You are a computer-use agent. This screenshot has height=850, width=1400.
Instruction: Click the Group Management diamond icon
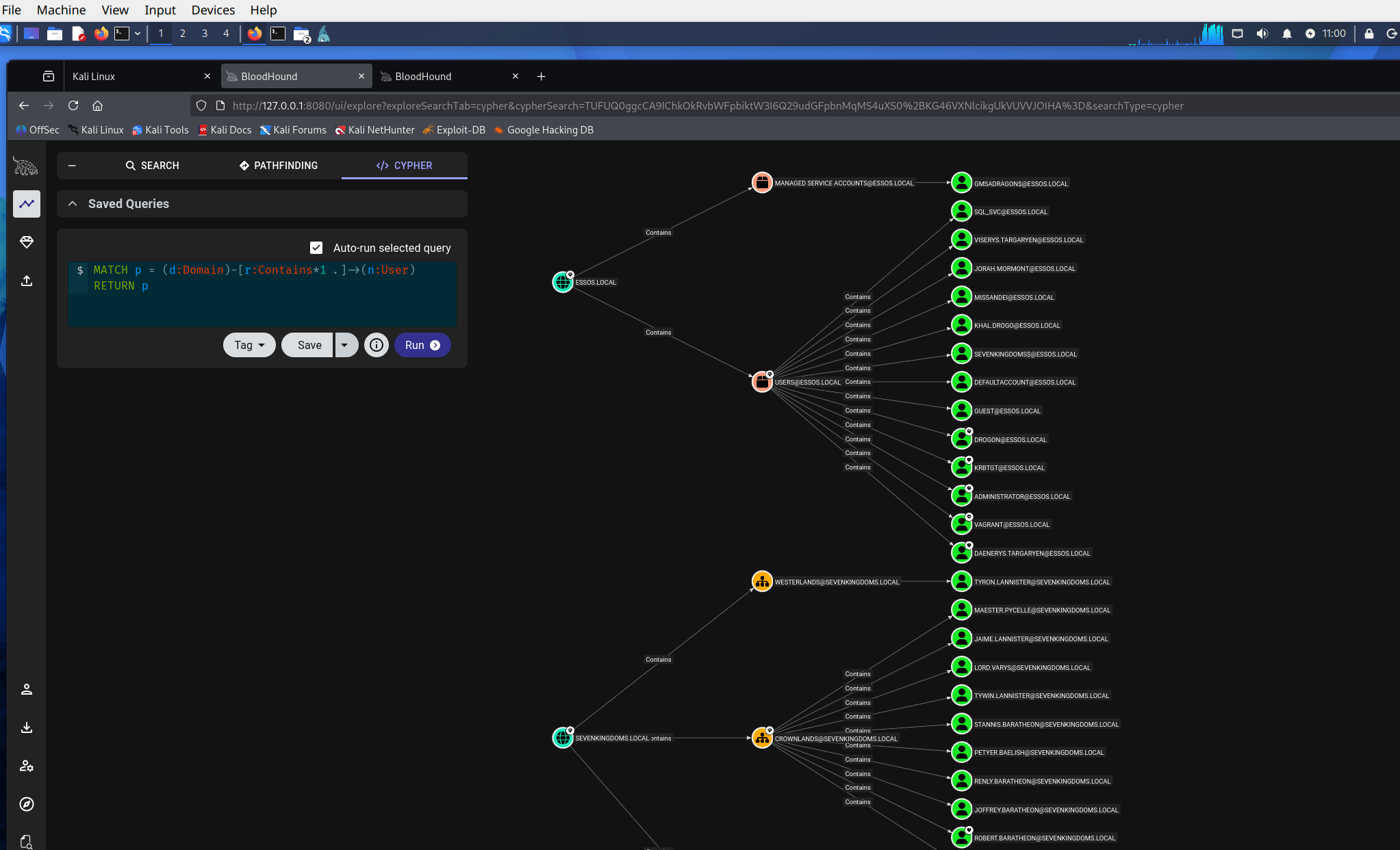27,242
